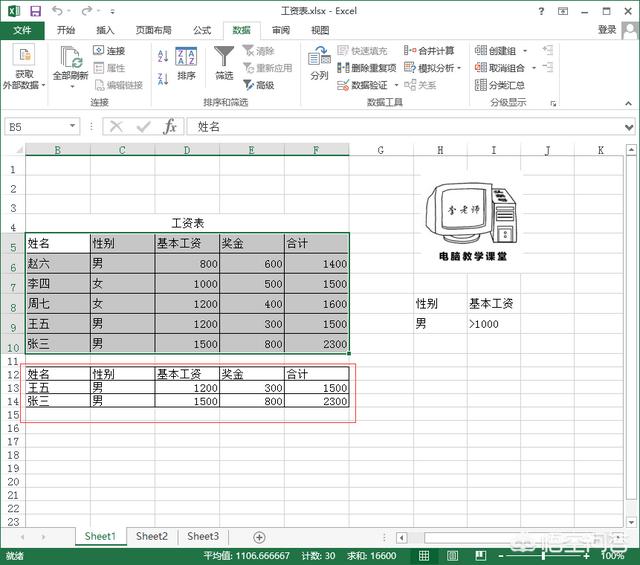The image size is (640, 565).
Task: Click Consolidate (合并计算)
Action: [429, 51]
